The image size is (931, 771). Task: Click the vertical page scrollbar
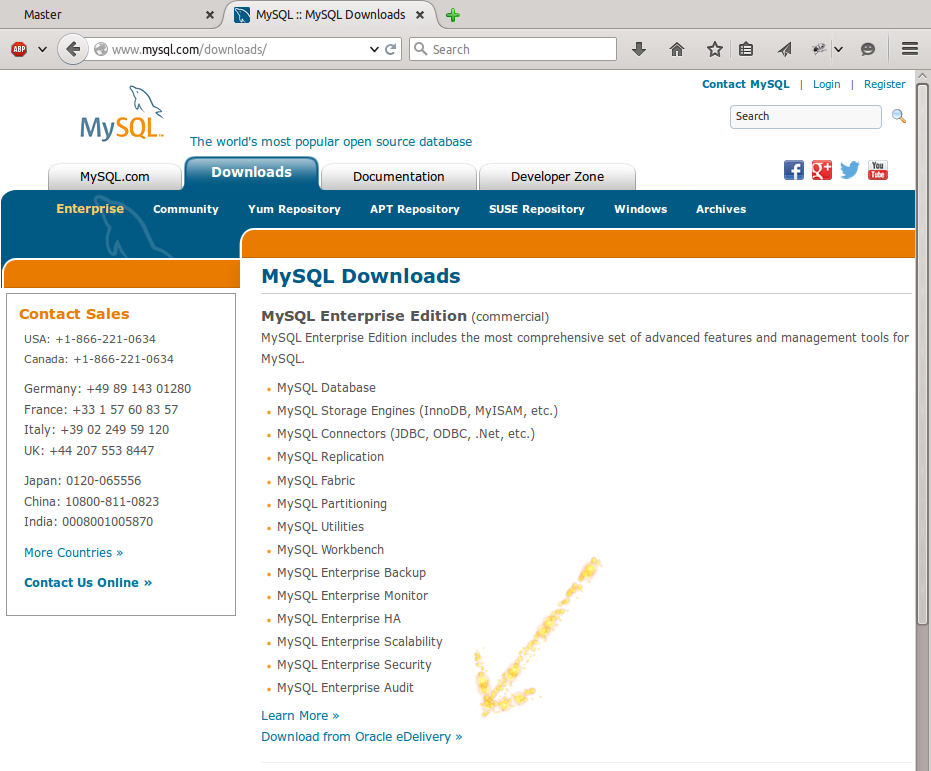click(x=922, y=356)
